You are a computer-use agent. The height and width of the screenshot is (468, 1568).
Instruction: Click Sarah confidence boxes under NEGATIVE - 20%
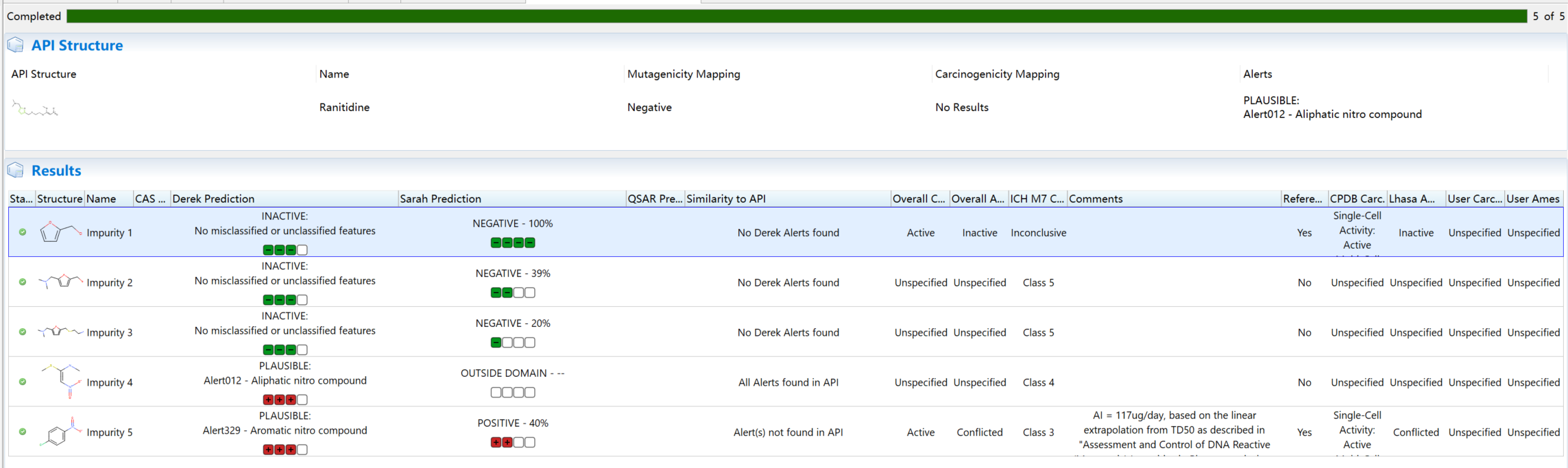point(513,343)
